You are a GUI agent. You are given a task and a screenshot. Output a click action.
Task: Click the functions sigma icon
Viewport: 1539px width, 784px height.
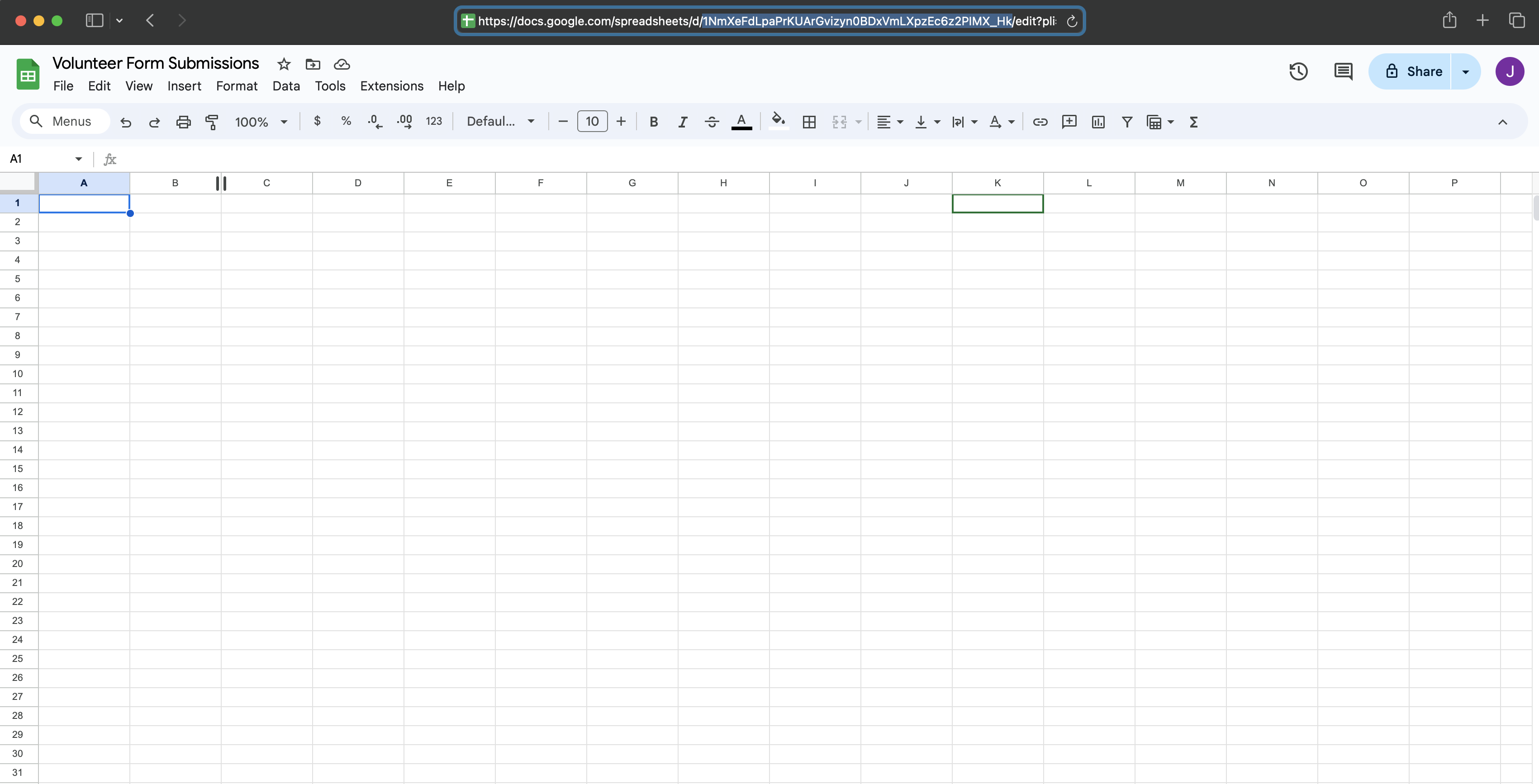point(1193,122)
